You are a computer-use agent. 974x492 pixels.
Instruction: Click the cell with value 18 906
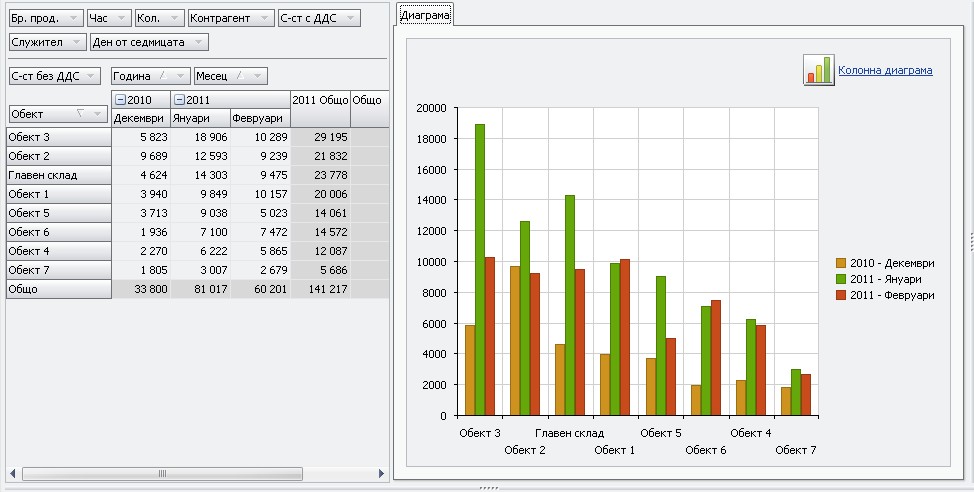(200, 137)
